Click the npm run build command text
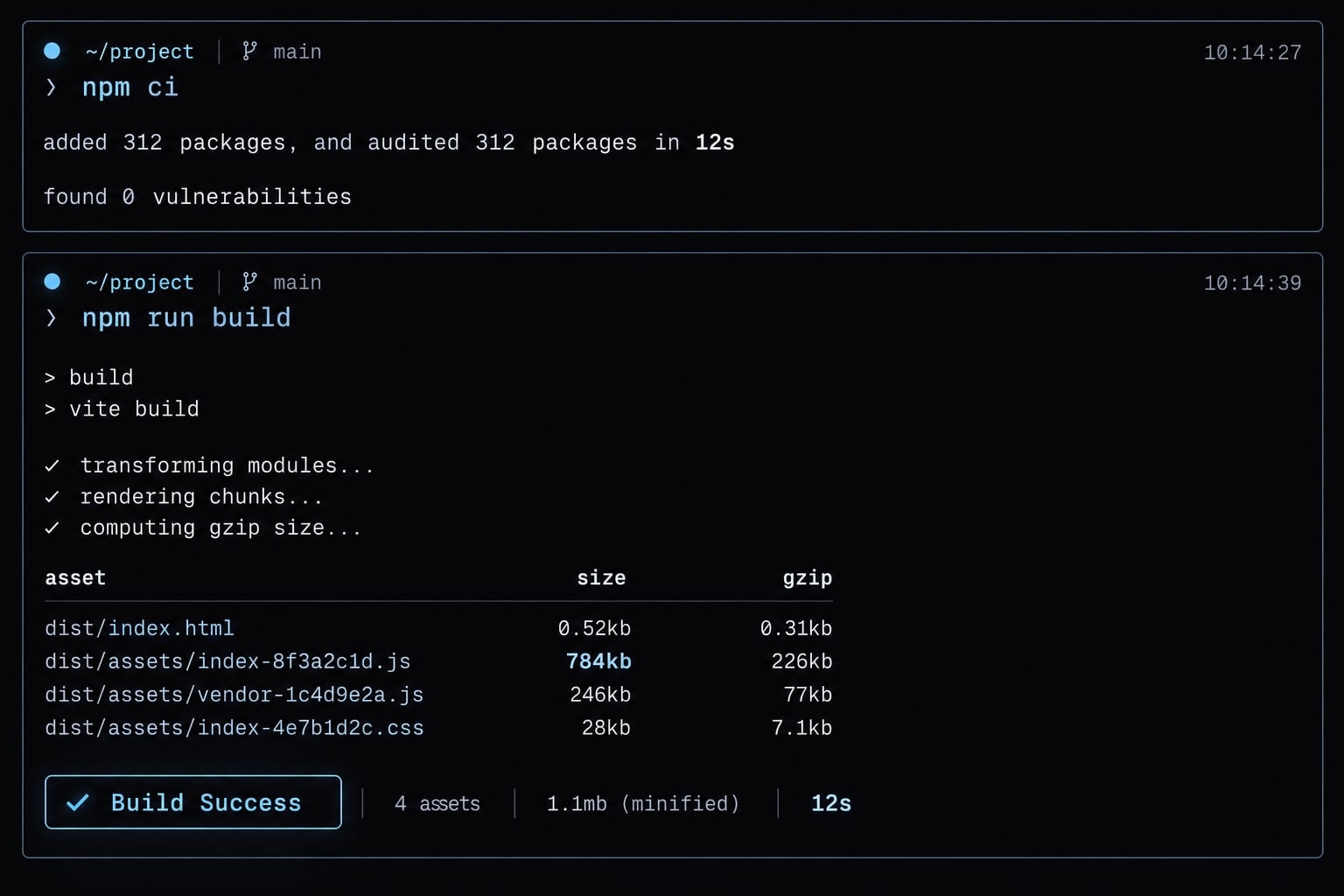 click(x=186, y=318)
